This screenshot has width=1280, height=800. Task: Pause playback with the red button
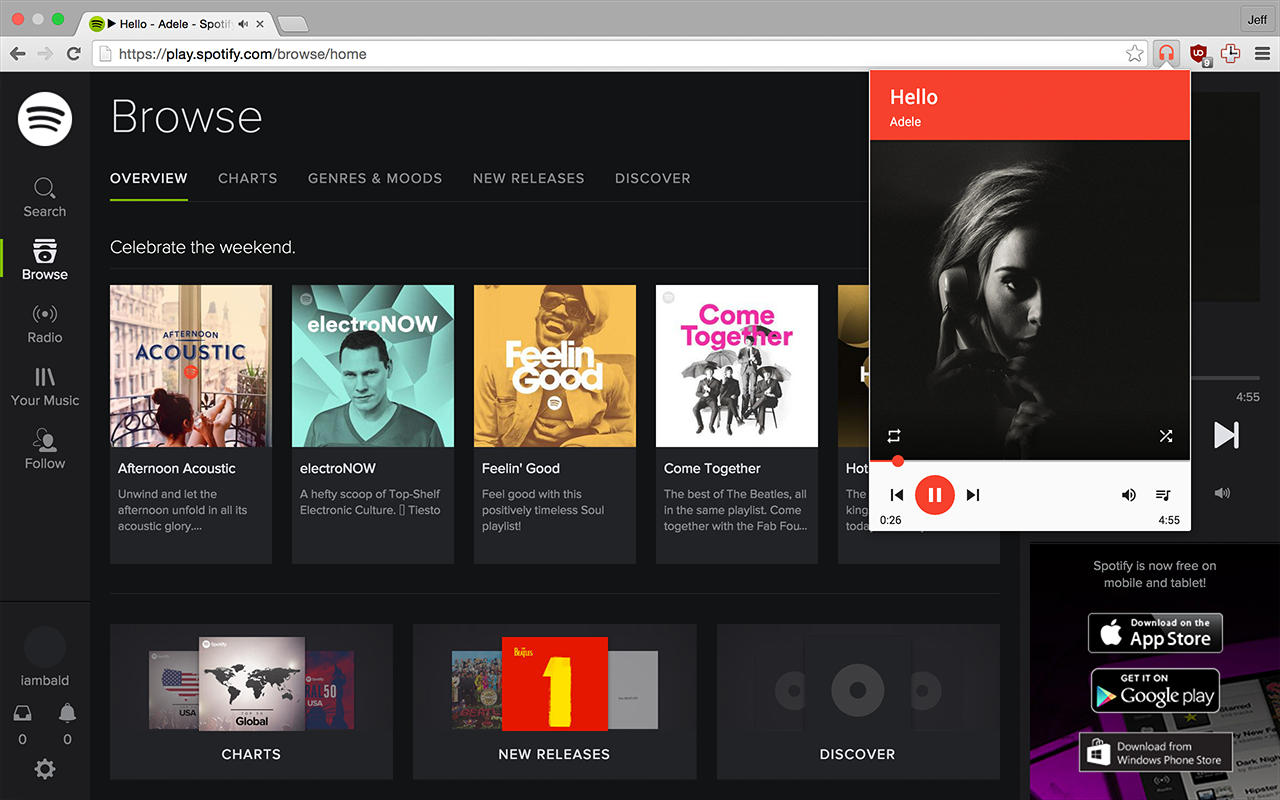(x=935, y=494)
